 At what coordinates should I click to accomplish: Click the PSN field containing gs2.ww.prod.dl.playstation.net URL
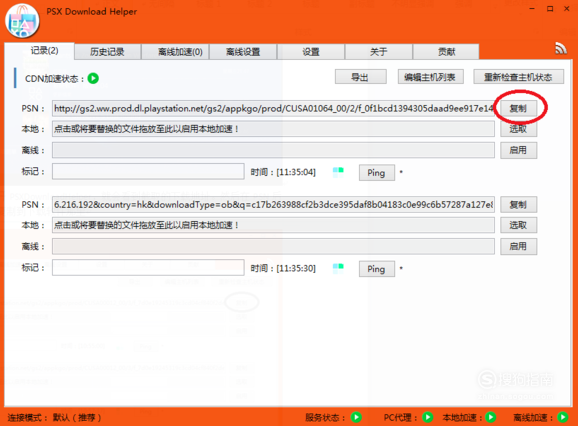pos(273,108)
